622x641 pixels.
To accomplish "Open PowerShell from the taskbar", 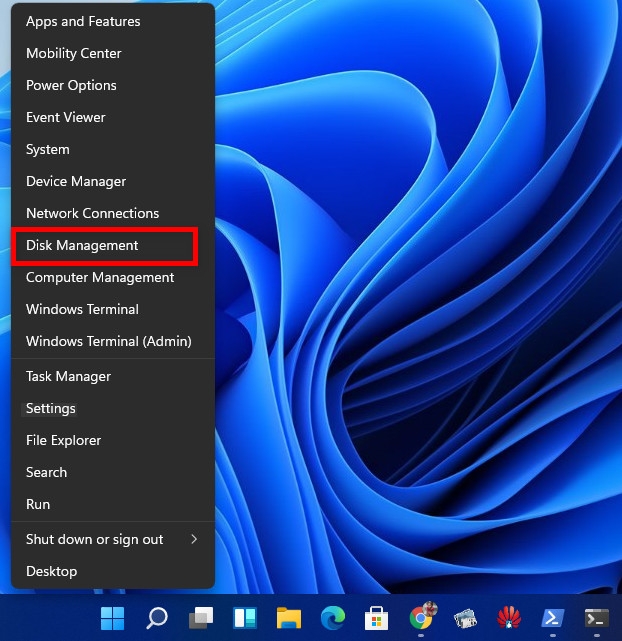I will (553, 618).
